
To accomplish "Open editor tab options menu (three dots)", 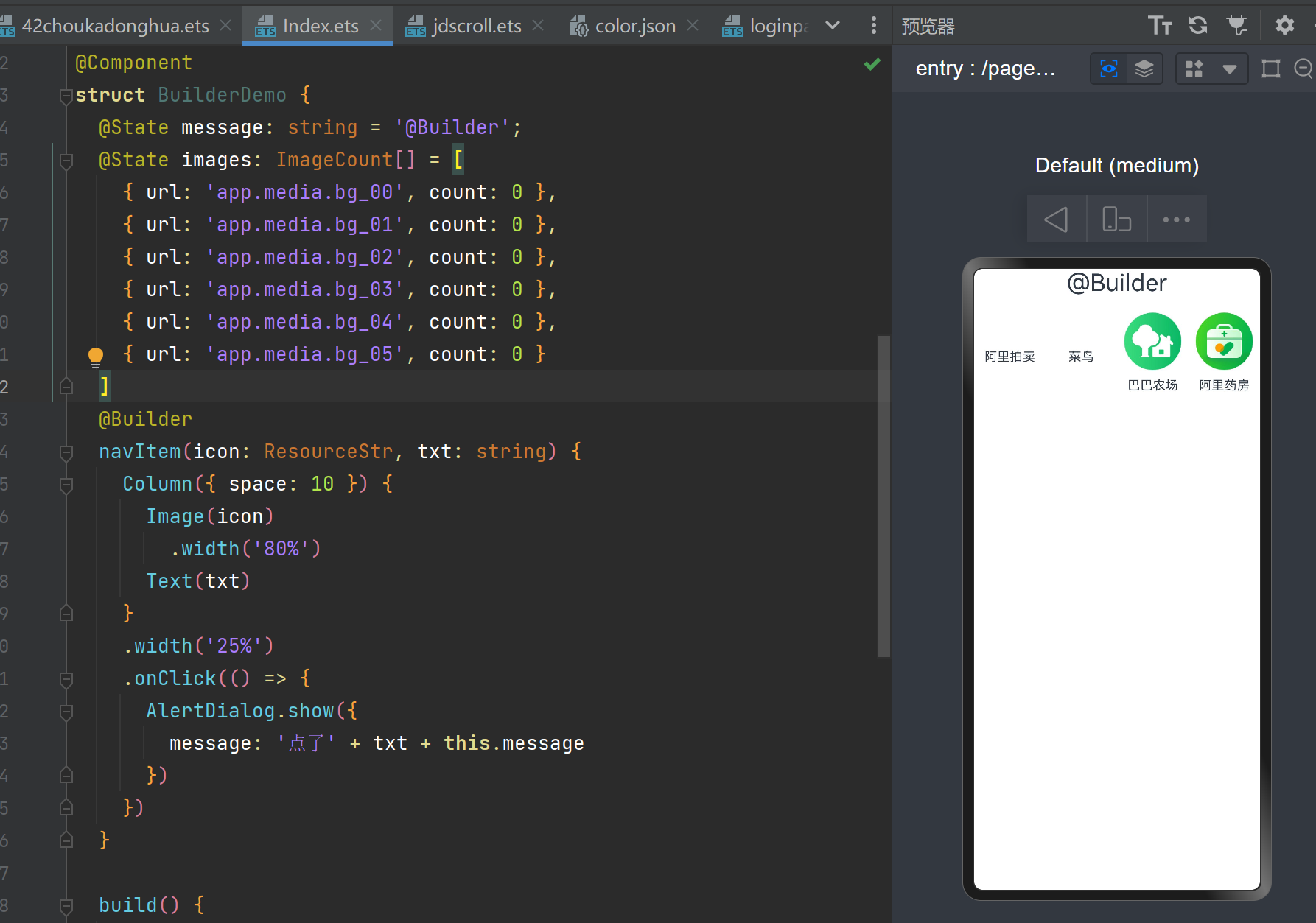I will 874,26.
